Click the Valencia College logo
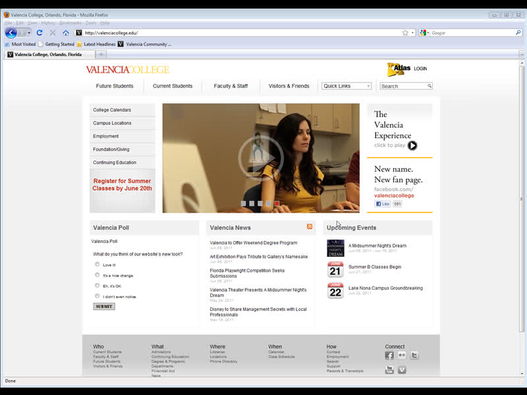 127,70
